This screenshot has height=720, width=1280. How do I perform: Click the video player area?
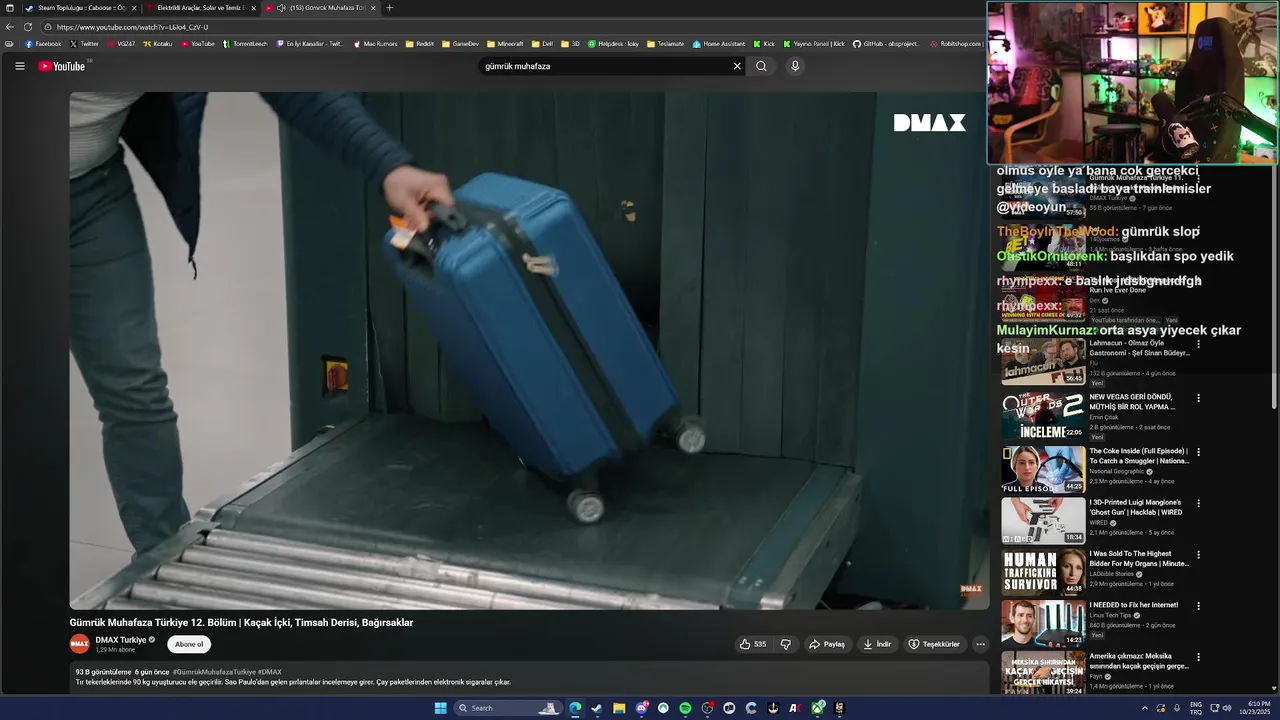(x=528, y=350)
